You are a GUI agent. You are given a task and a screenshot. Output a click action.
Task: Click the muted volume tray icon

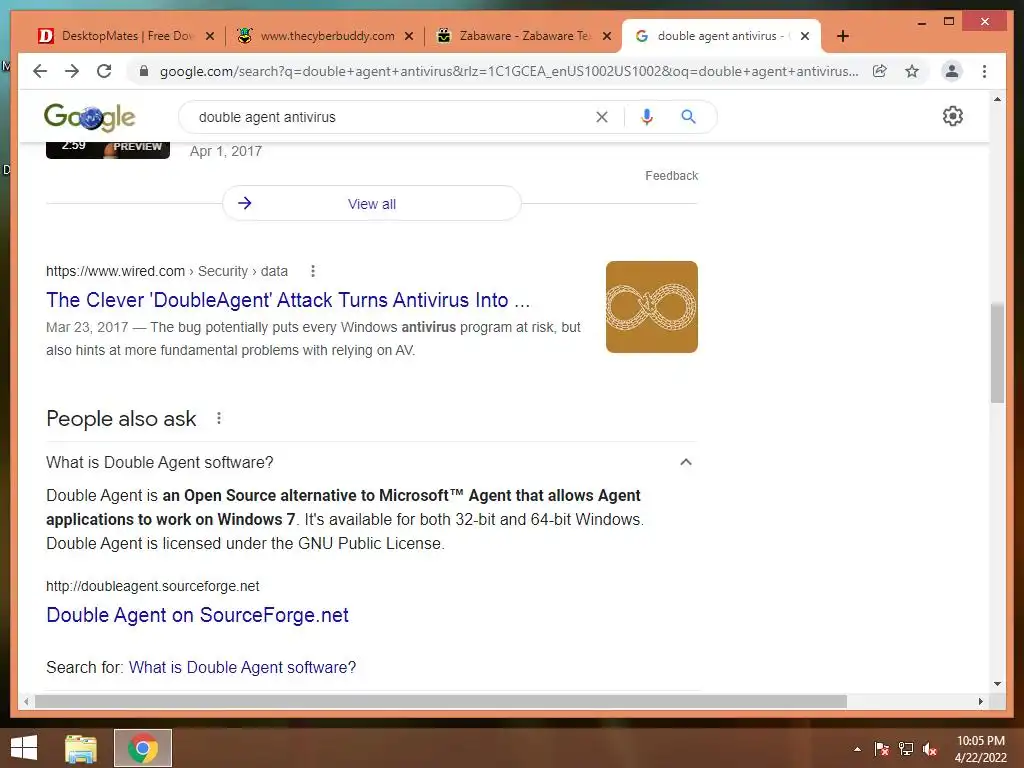coord(930,749)
